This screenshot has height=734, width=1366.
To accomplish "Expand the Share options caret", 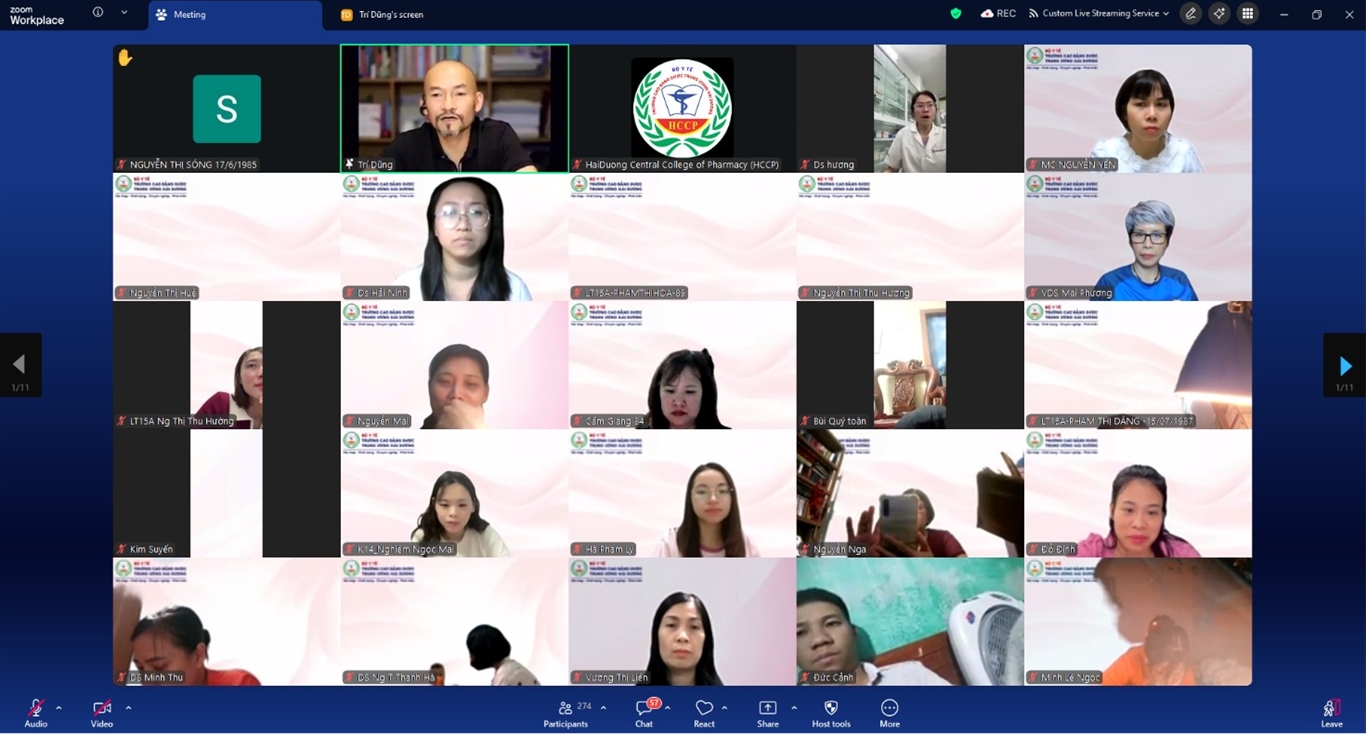I will click(794, 708).
